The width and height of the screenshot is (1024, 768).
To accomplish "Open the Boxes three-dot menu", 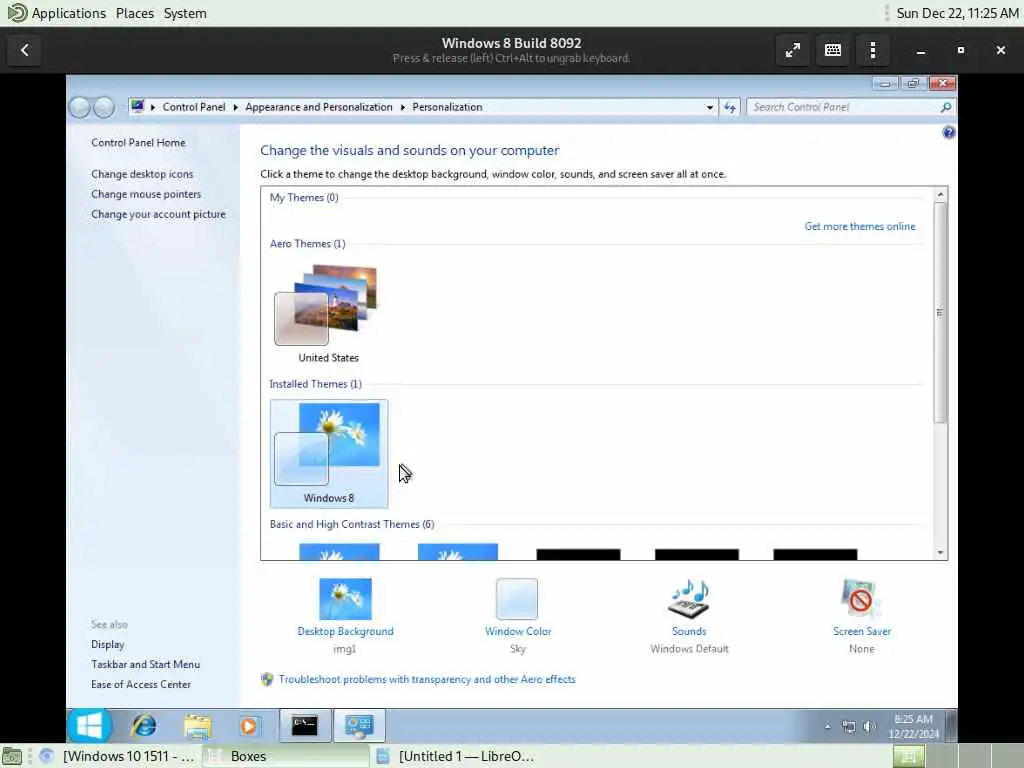I will (x=873, y=50).
